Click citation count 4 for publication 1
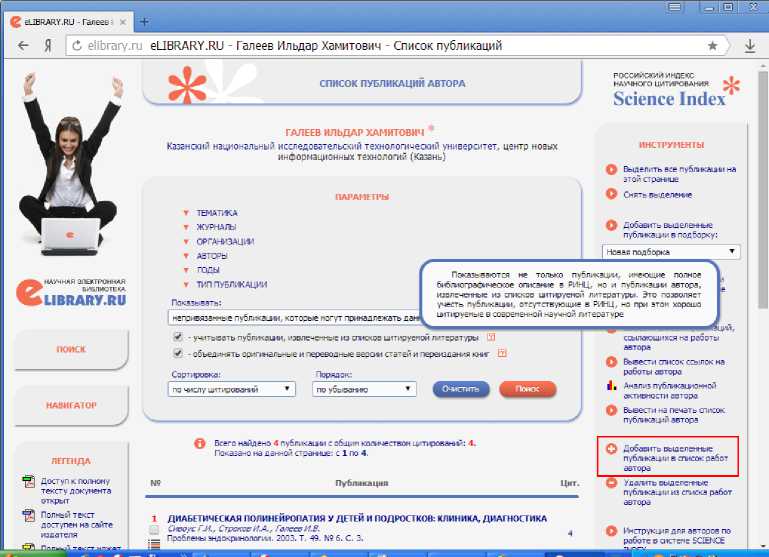Image resolution: width=769 pixels, height=557 pixels. pos(570,532)
